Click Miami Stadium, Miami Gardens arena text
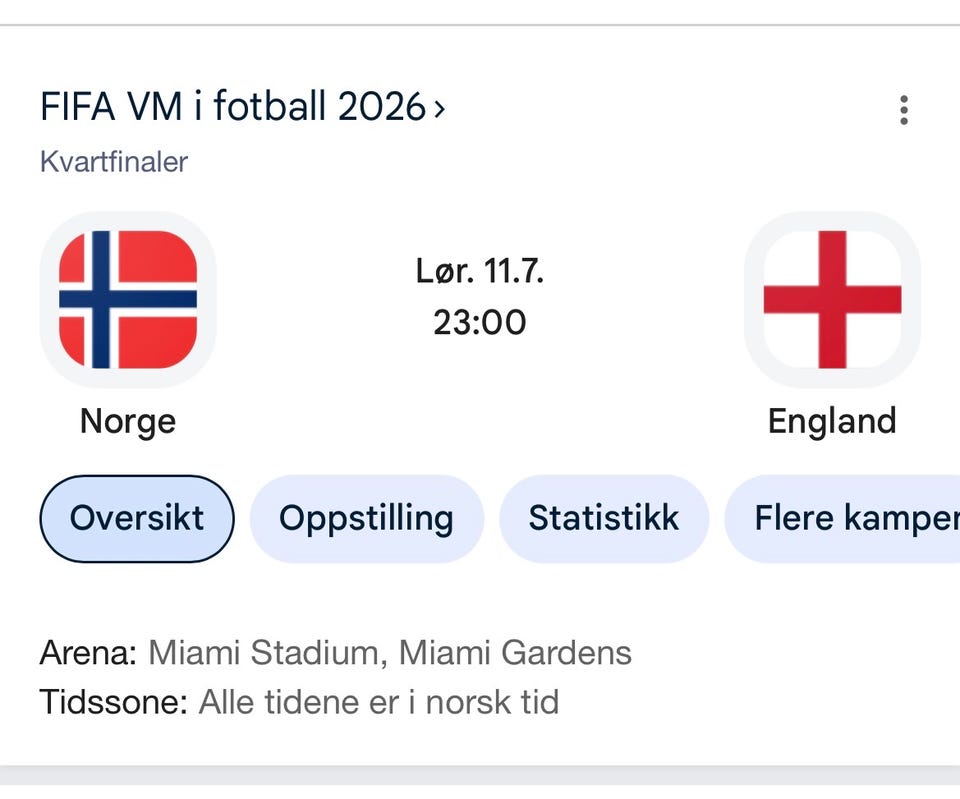Image resolution: width=960 pixels, height=799 pixels. coord(390,653)
